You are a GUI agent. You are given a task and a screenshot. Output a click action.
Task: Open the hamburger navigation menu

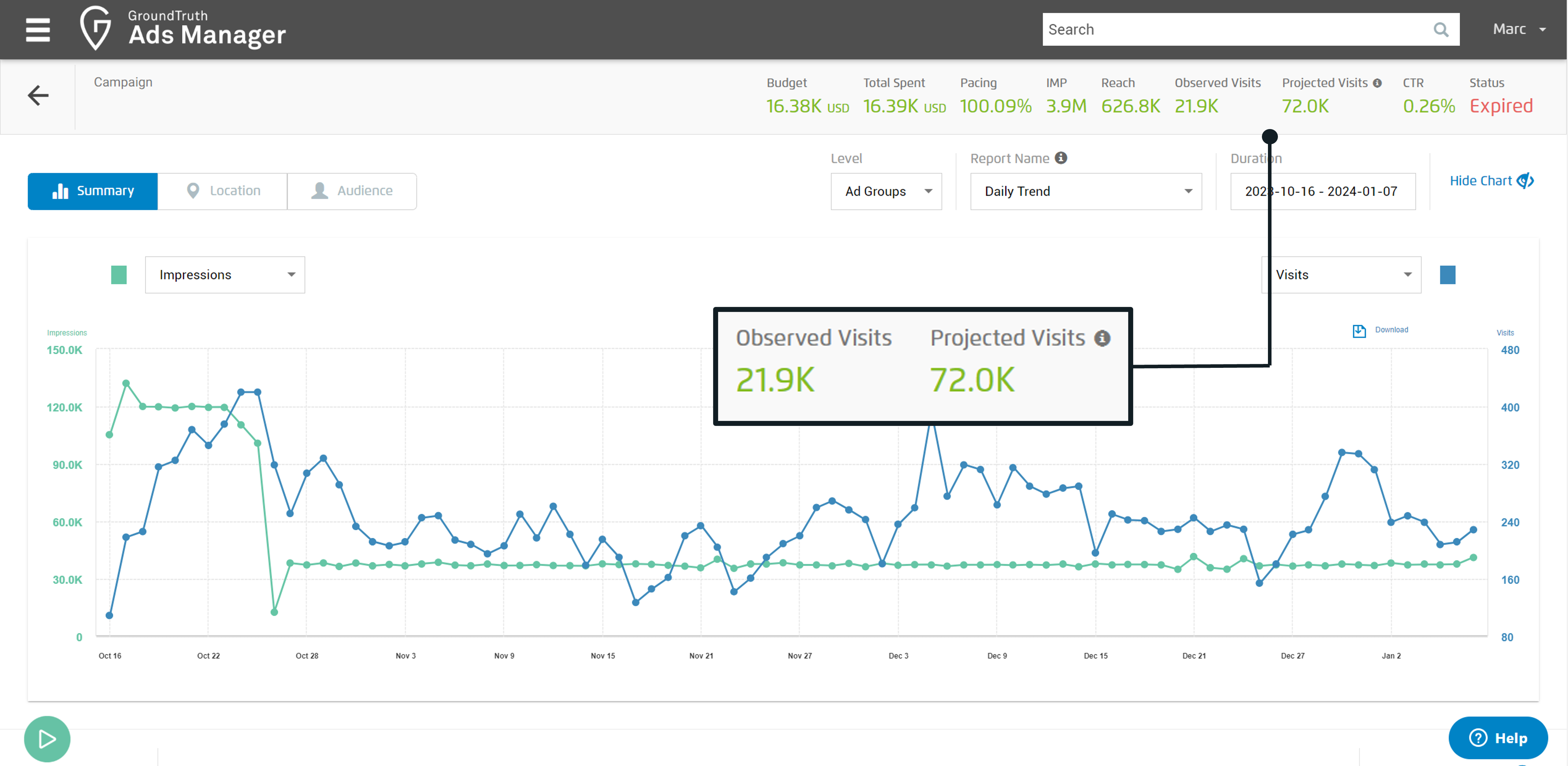point(38,29)
